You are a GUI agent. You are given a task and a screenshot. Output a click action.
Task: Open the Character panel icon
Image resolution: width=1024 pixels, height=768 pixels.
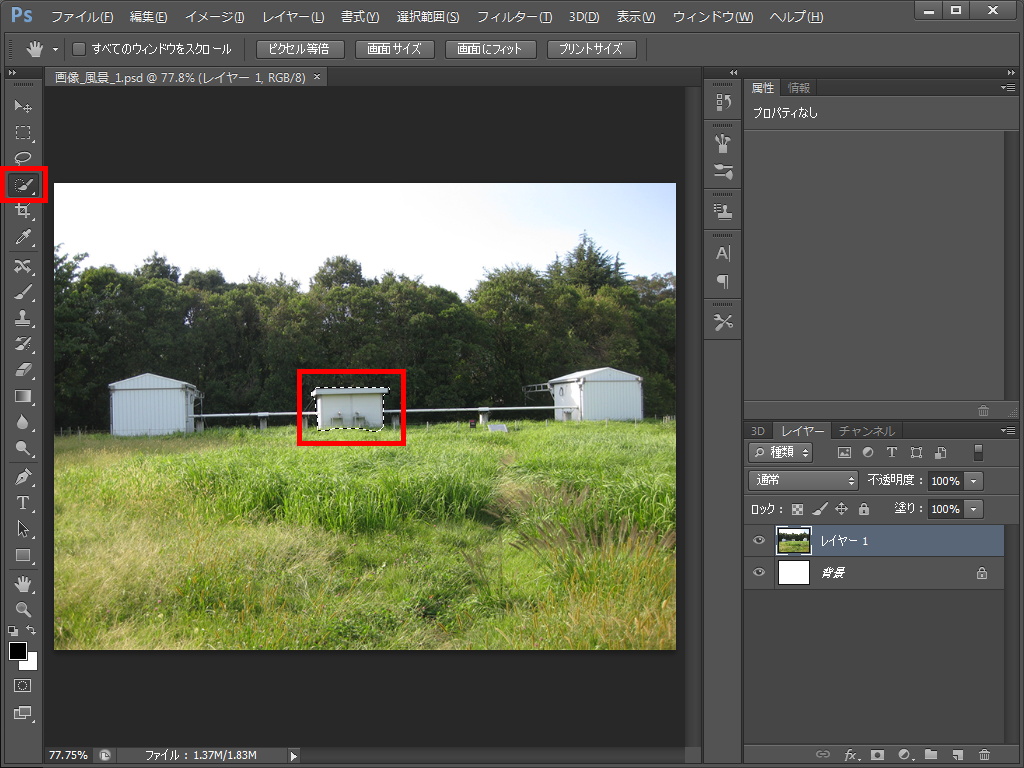[723, 253]
